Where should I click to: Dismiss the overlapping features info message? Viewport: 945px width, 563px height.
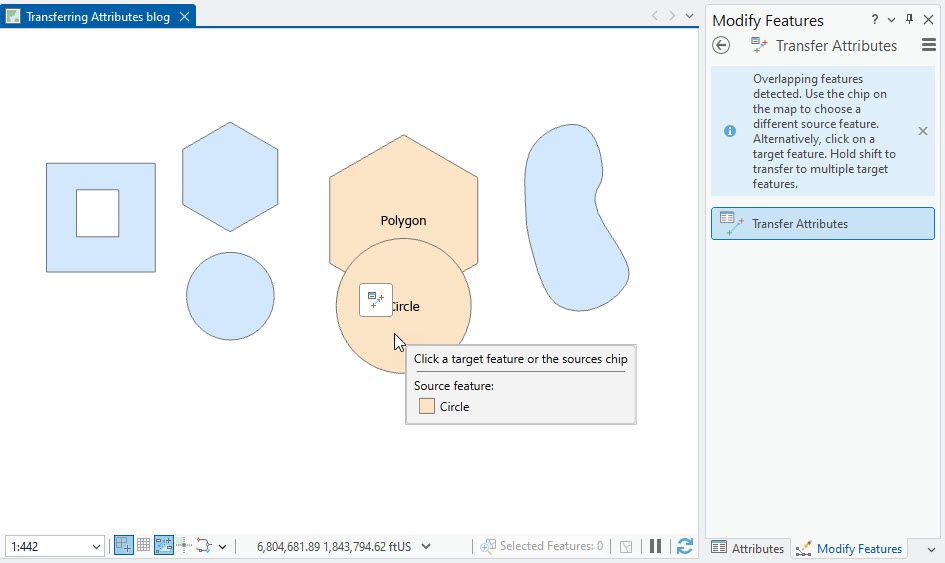pyautogui.click(x=923, y=131)
